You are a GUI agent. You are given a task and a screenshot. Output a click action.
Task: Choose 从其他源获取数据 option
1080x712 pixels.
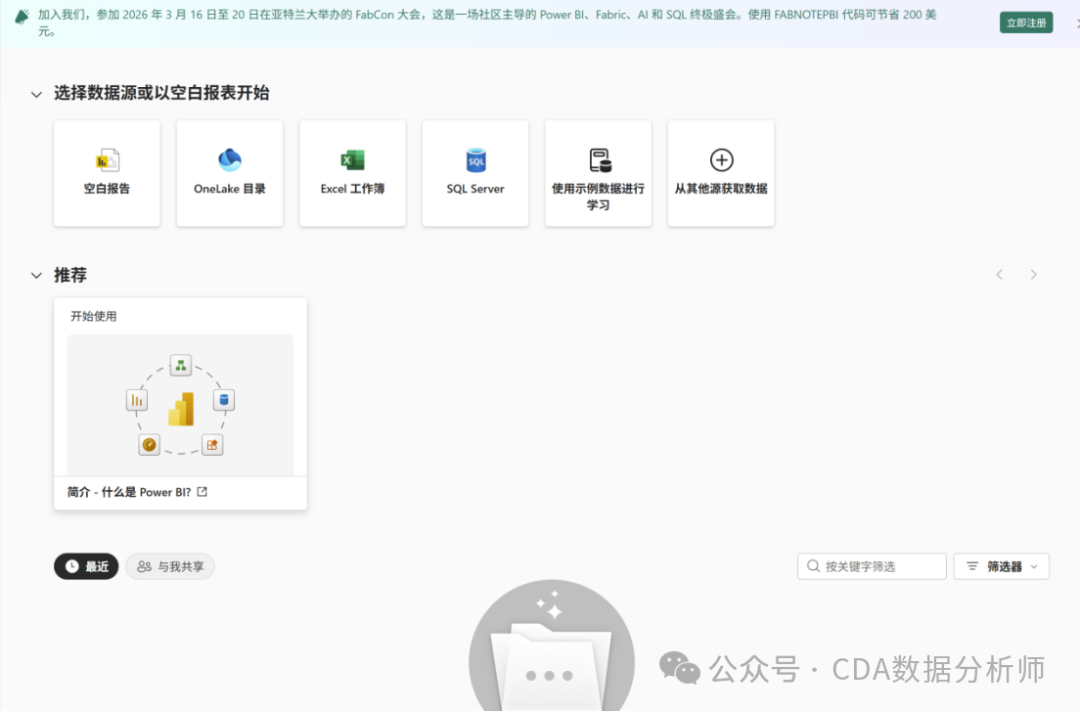tap(720, 172)
